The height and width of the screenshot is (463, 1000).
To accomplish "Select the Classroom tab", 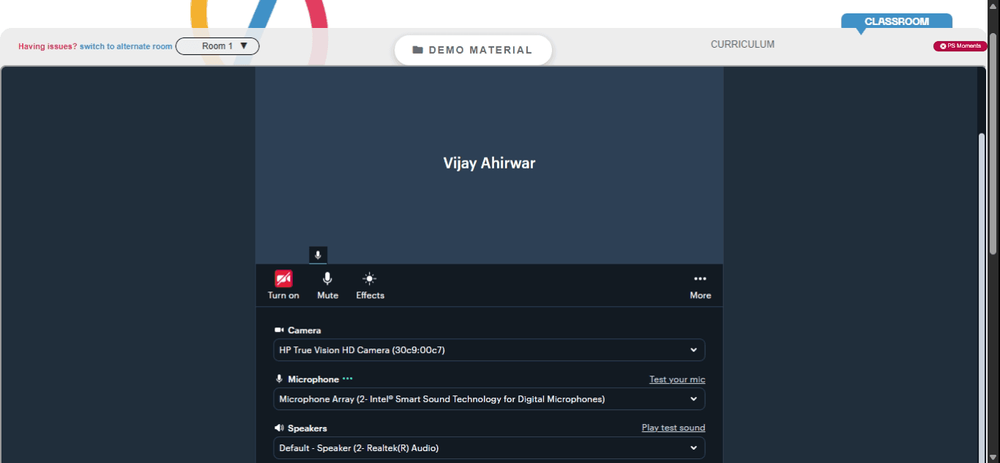I will [896, 22].
